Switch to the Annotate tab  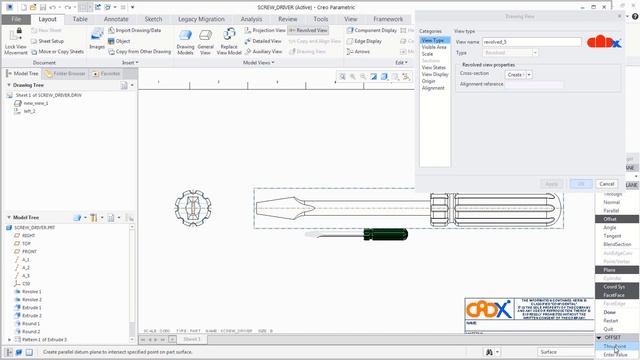[x=116, y=19]
